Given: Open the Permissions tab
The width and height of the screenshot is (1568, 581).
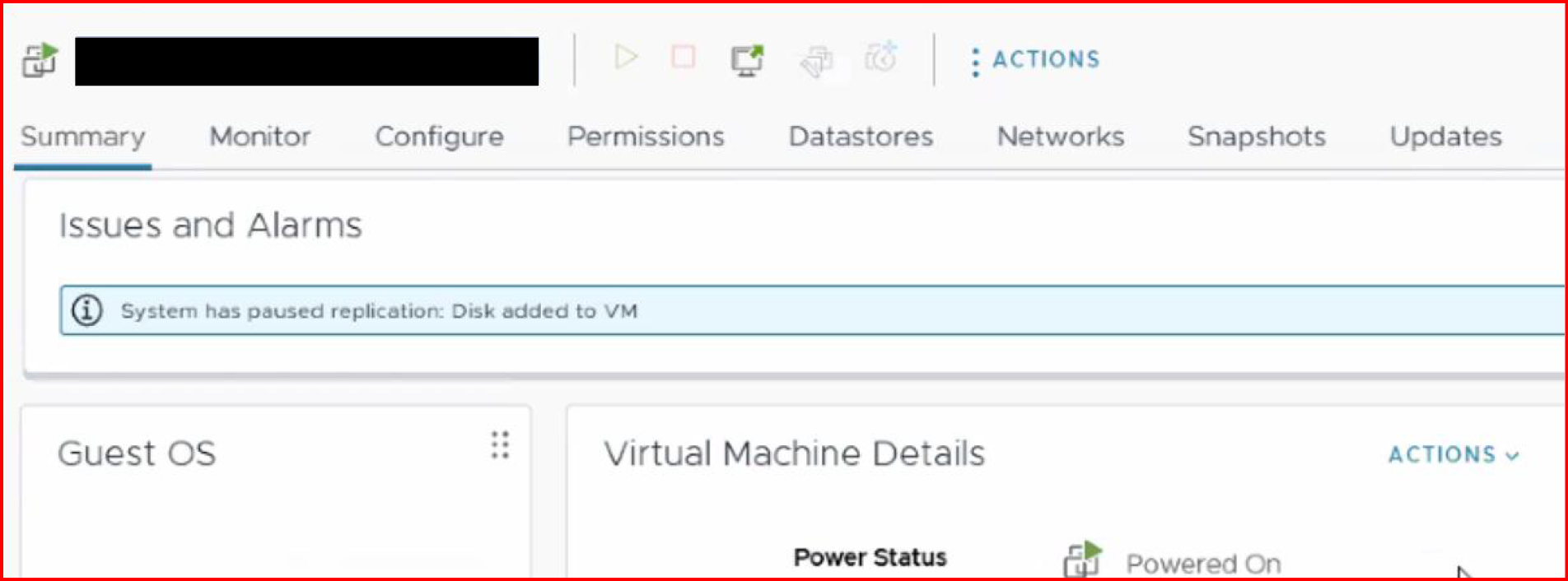Looking at the screenshot, I should [646, 137].
